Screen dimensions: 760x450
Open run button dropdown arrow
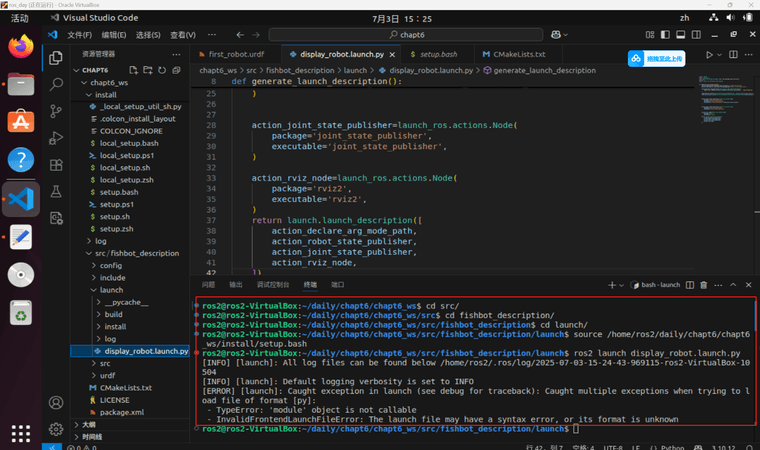click(x=719, y=55)
